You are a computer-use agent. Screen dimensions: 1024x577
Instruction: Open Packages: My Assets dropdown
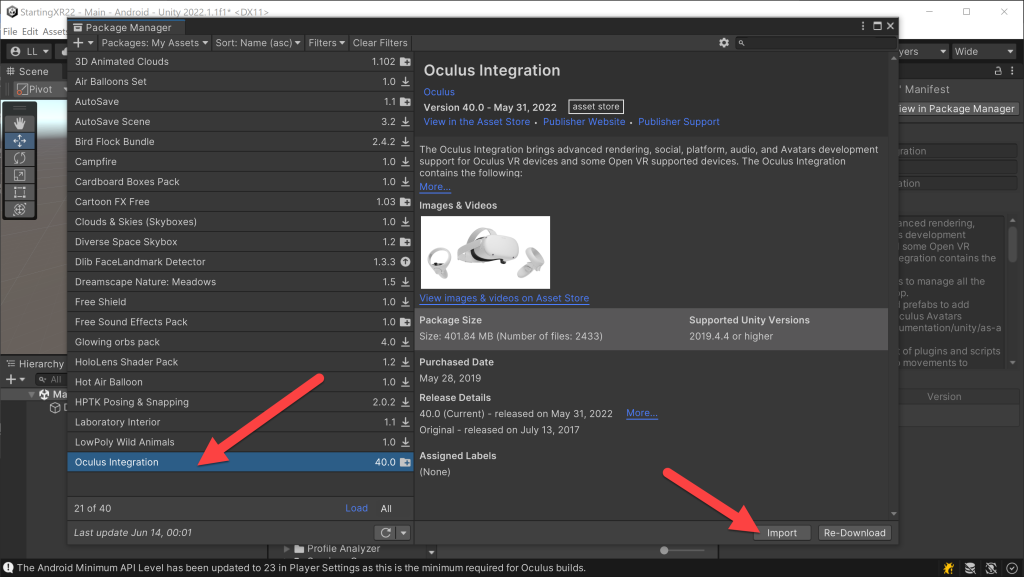pos(155,42)
